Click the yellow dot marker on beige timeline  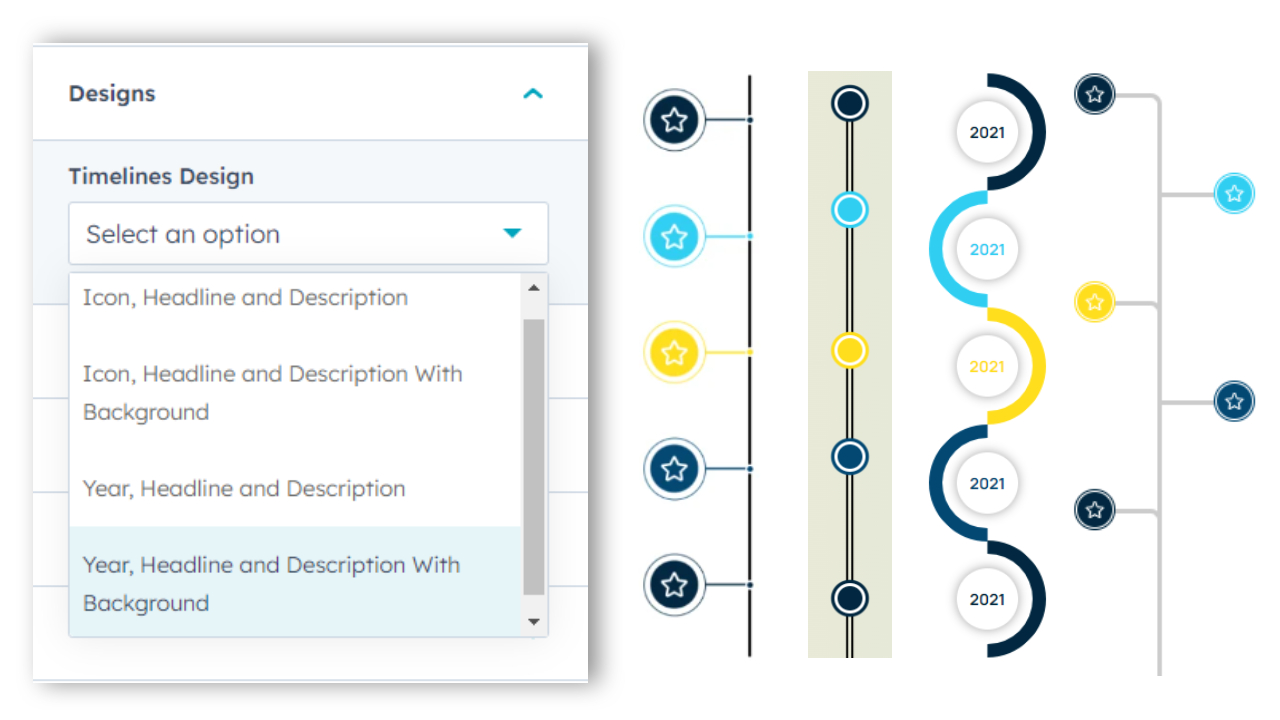(x=849, y=351)
